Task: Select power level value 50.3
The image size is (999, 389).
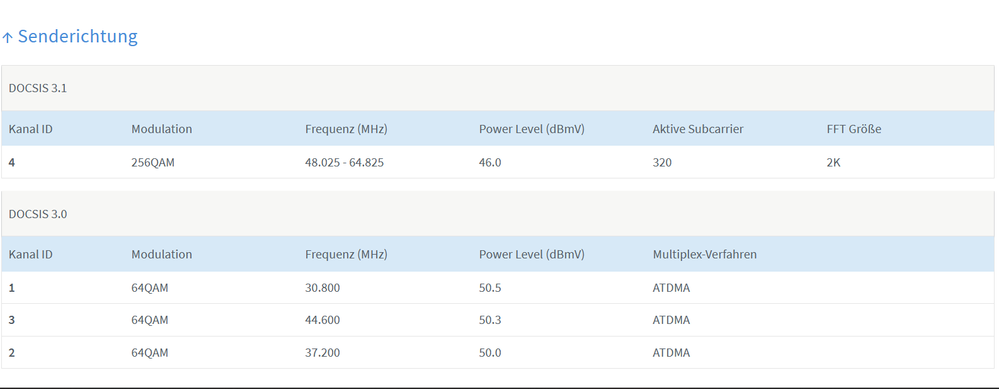Action: (491, 320)
